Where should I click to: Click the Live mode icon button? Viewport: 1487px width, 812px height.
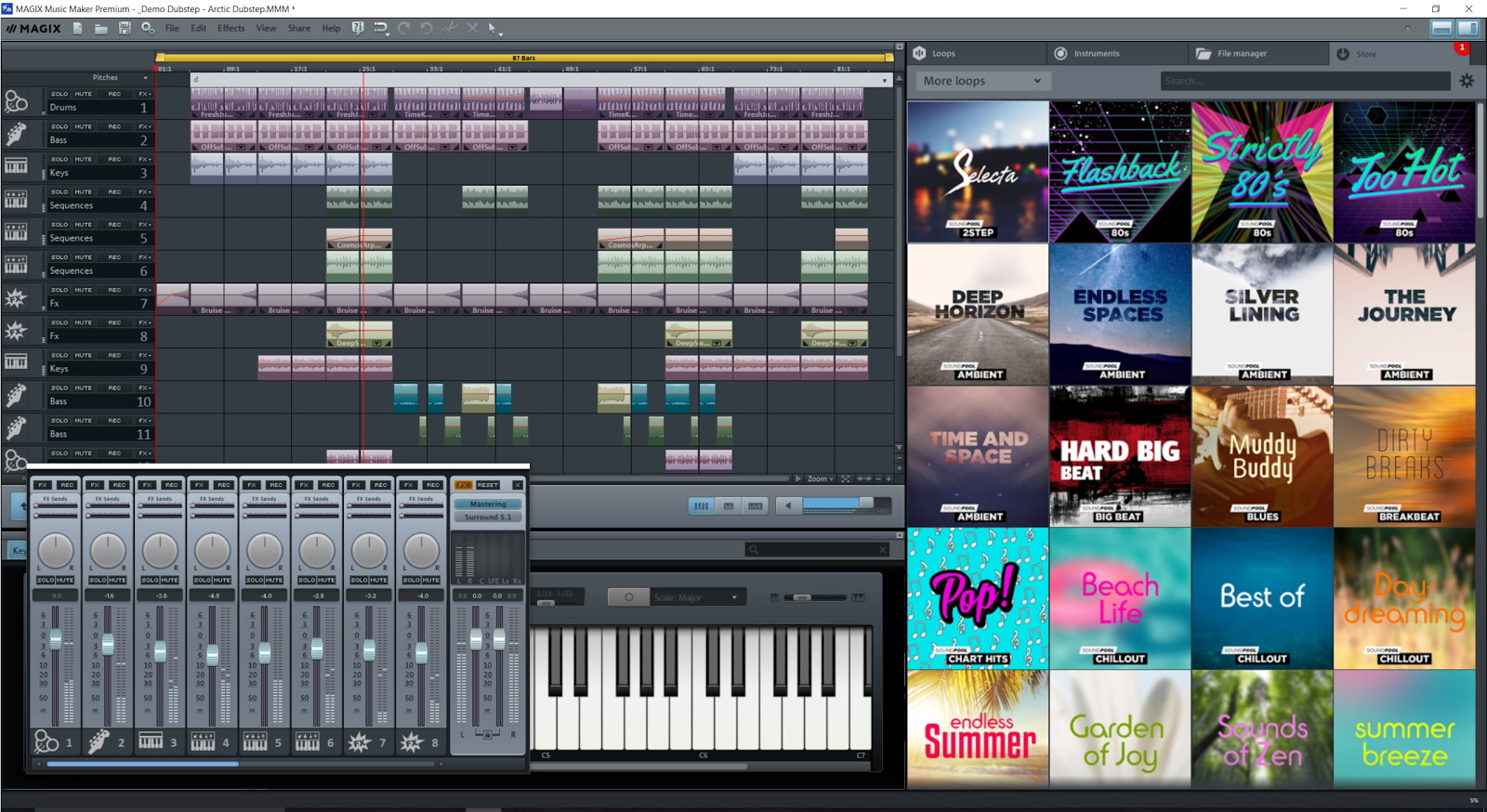(x=756, y=505)
